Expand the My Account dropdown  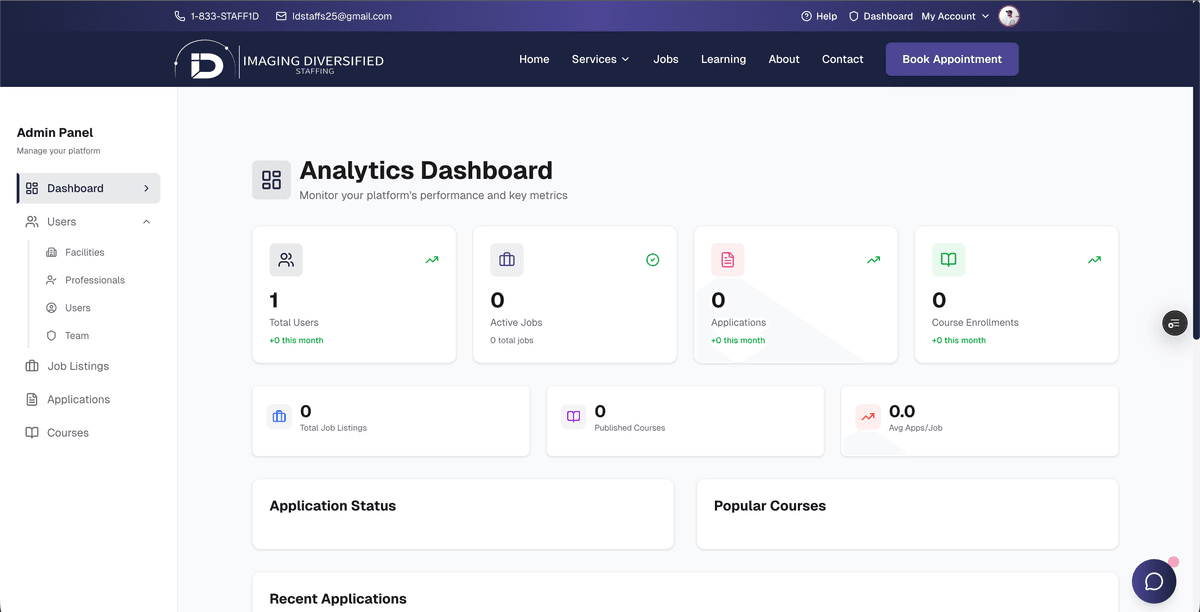[x=952, y=16]
